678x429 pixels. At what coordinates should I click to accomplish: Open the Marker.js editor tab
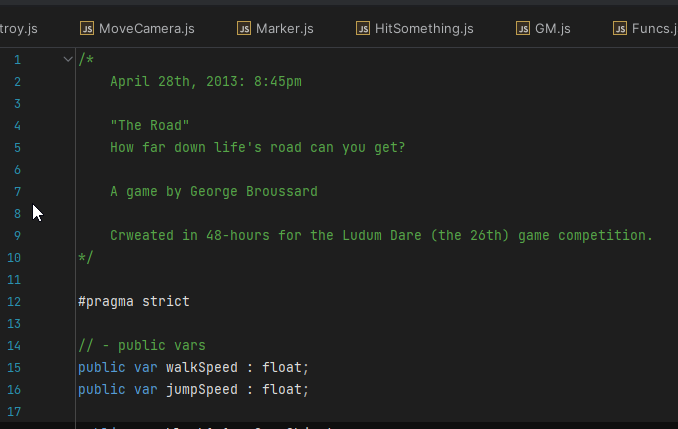pos(275,29)
